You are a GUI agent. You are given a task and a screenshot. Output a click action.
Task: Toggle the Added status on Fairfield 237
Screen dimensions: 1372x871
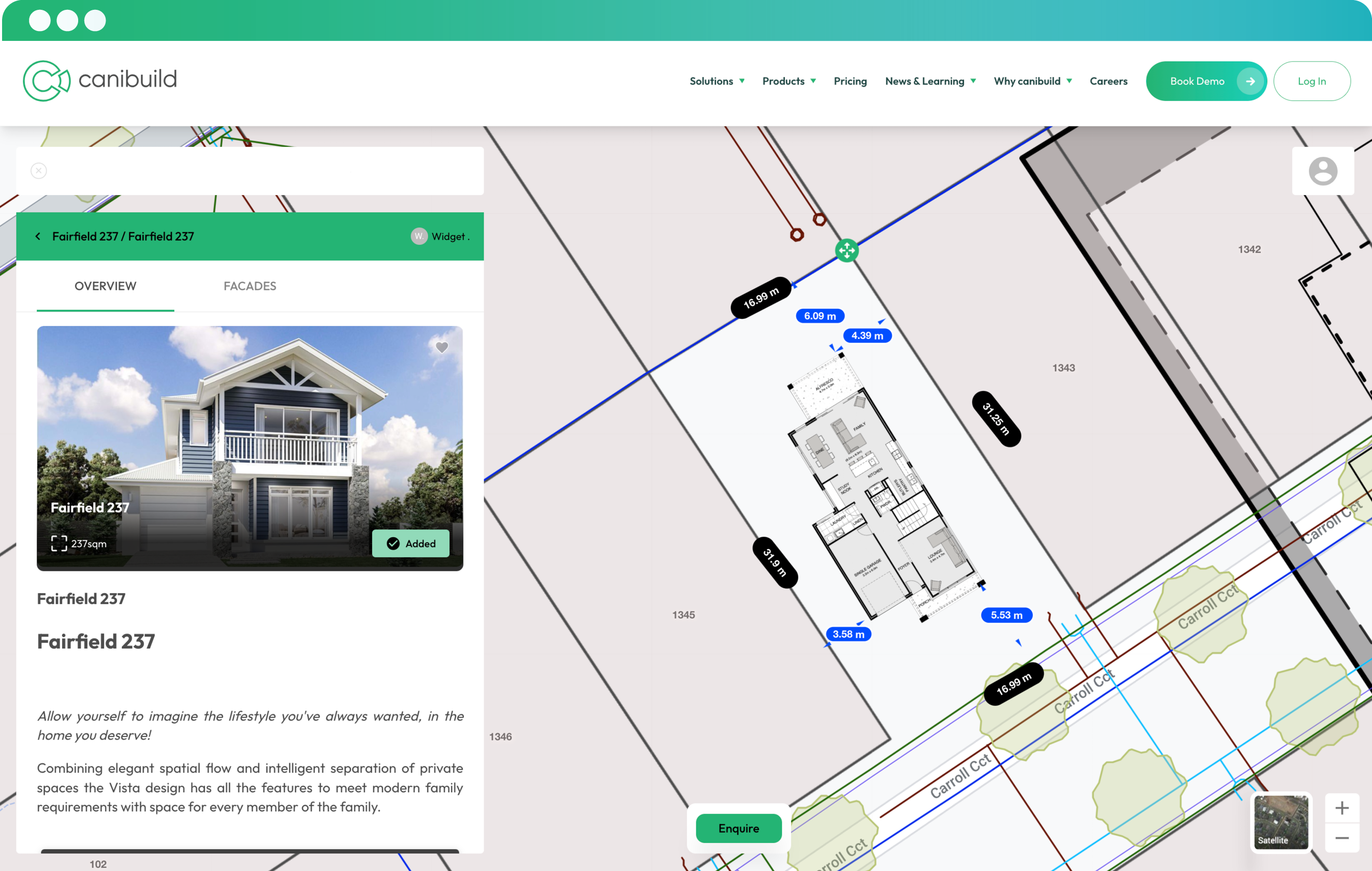click(411, 543)
